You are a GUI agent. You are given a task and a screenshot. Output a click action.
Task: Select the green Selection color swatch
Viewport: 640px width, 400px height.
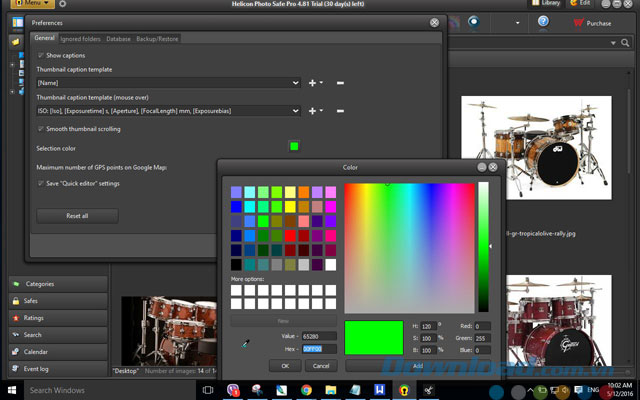coord(294,147)
